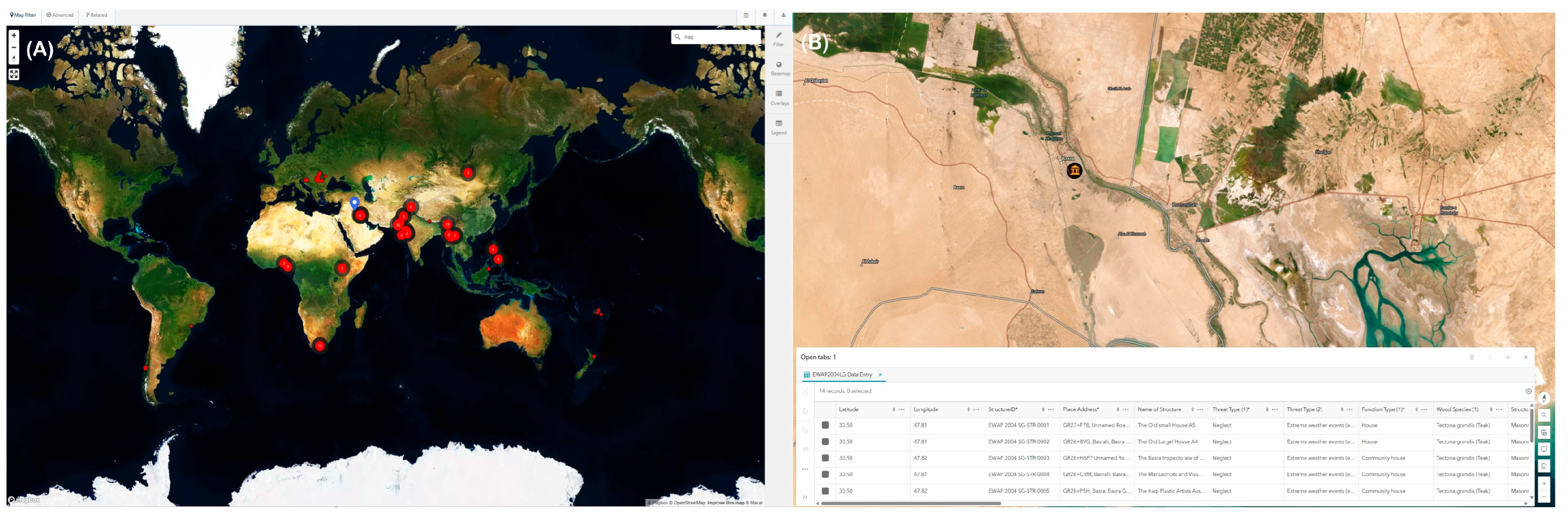
Task: Show the map Legend panel
Action: [x=779, y=127]
